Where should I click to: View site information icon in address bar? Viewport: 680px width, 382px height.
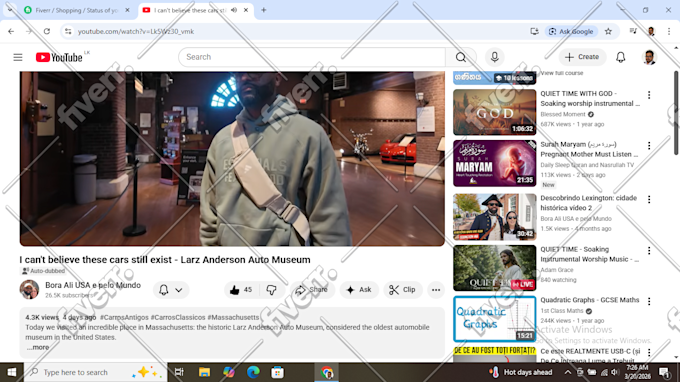(68, 31)
